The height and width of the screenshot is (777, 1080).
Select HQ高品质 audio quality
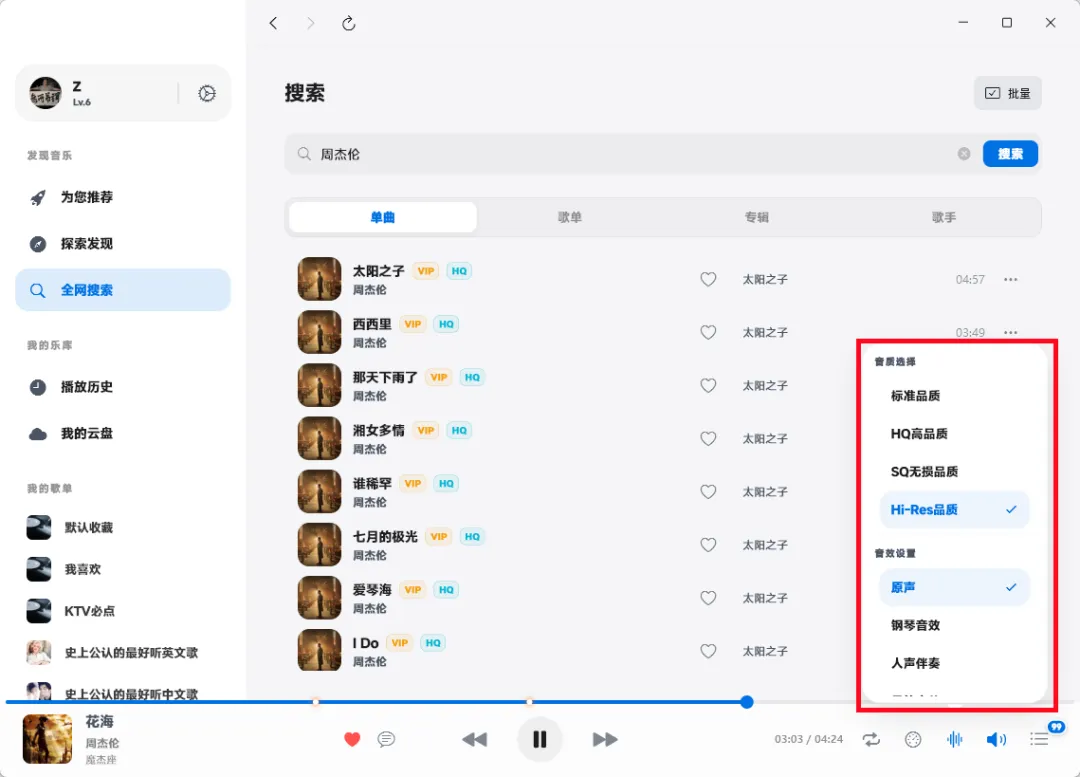954,434
